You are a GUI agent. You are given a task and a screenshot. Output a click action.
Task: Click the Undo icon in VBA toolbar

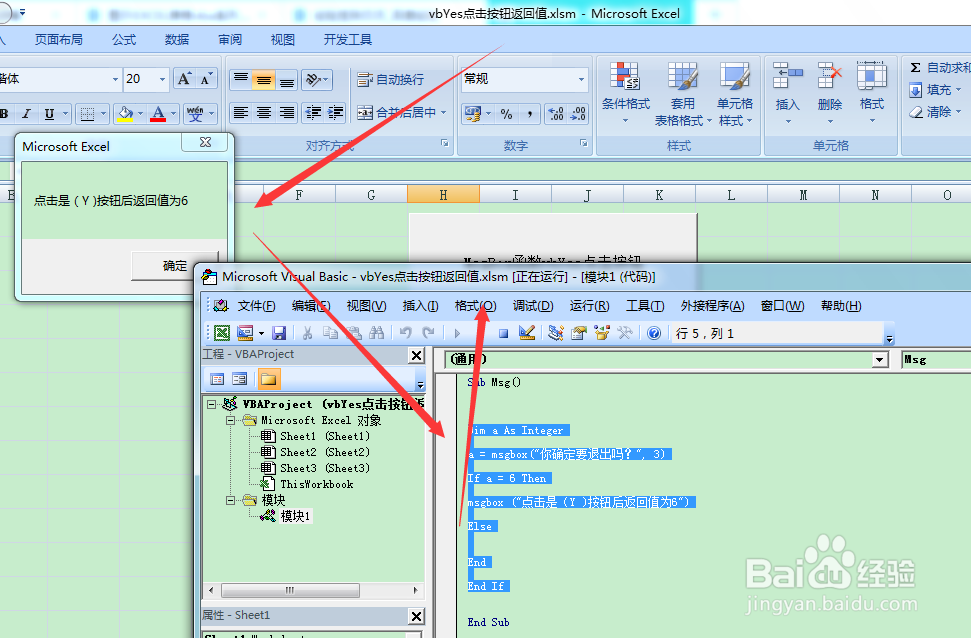(406, 333)
